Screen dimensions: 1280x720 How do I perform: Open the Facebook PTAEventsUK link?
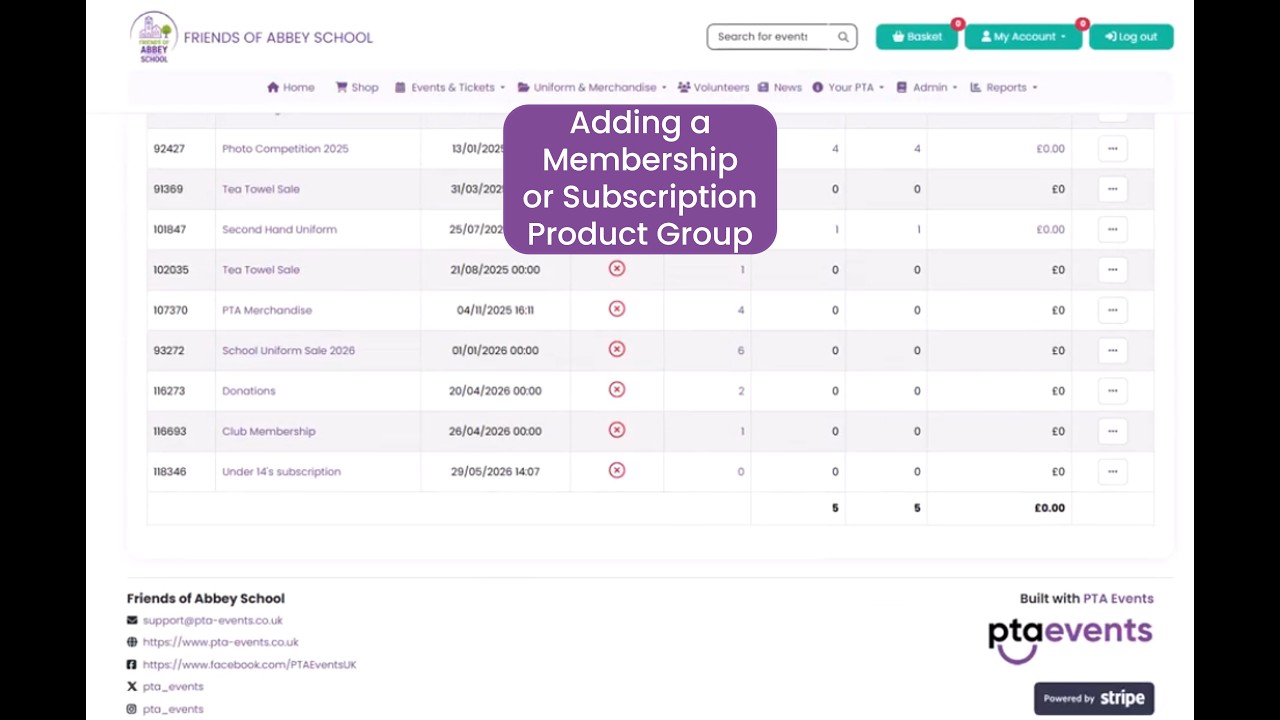click(250, 665)
